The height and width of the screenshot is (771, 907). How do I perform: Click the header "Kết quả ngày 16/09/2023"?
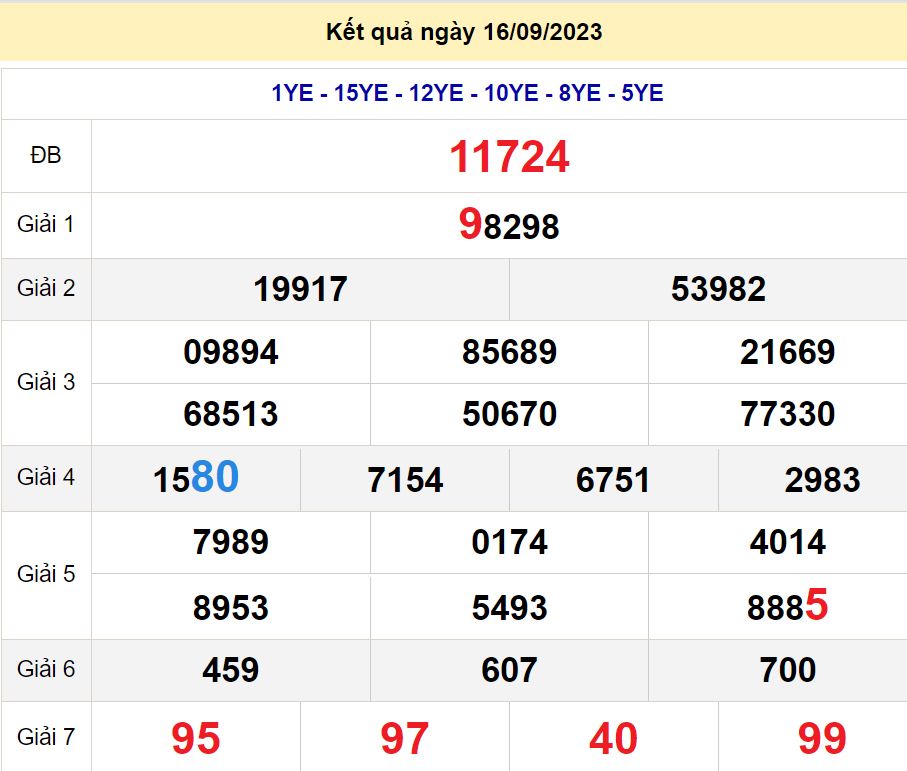click(464, 32)
